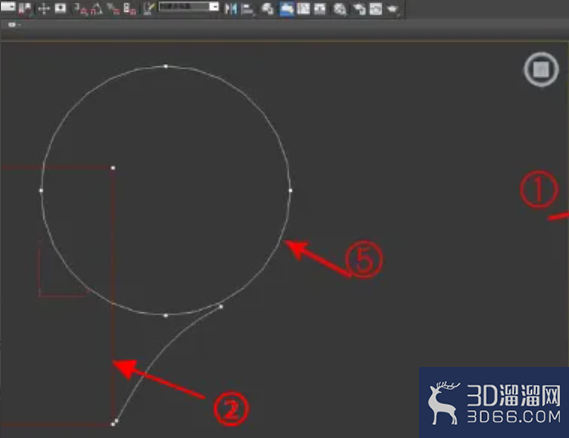The width and height of the screenshot is (569, 438).
Task: Select the circle's left-side vertex
Action: coord(41,191)
